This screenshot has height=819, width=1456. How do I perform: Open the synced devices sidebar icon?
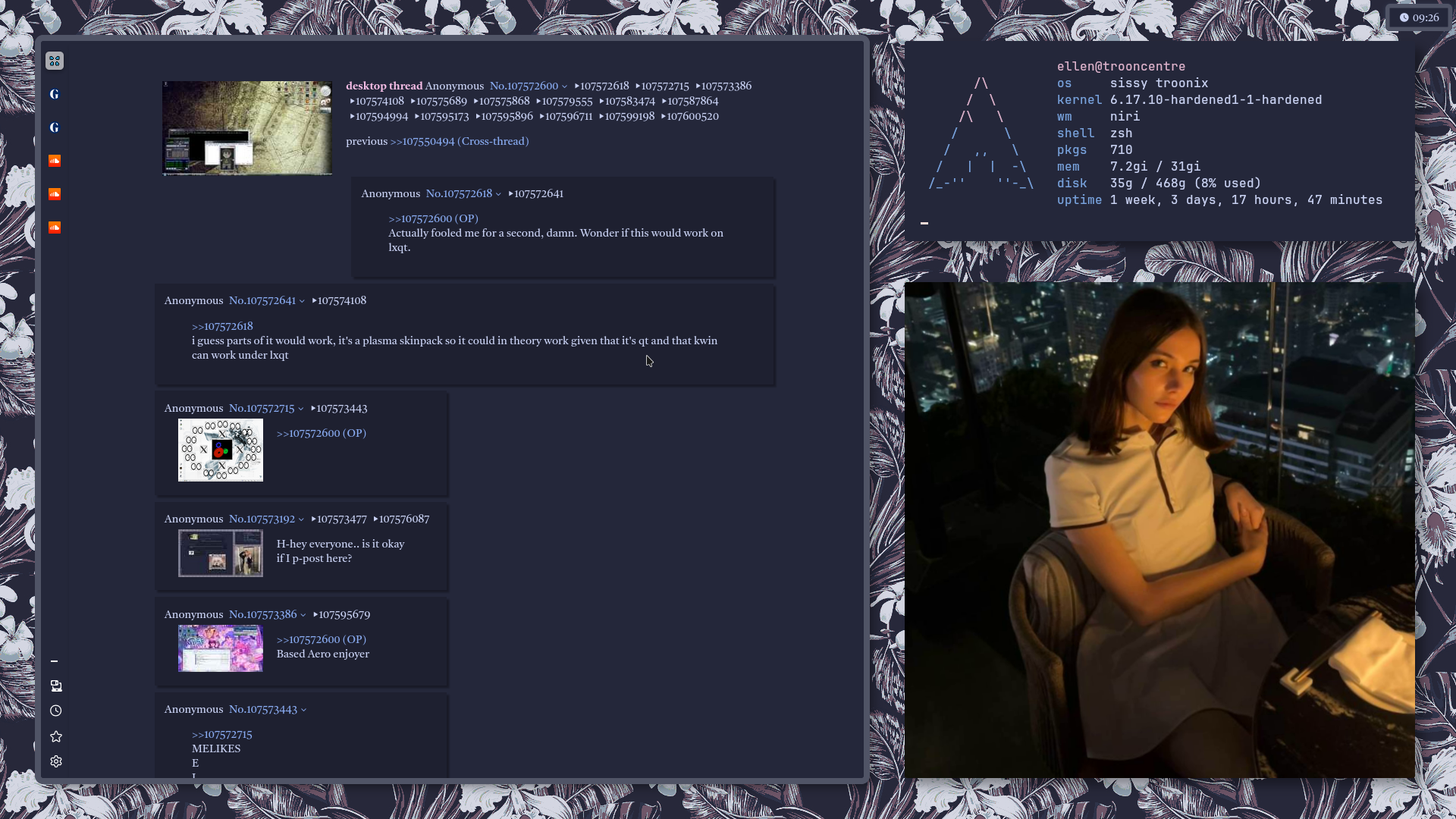tap(56, 686)
